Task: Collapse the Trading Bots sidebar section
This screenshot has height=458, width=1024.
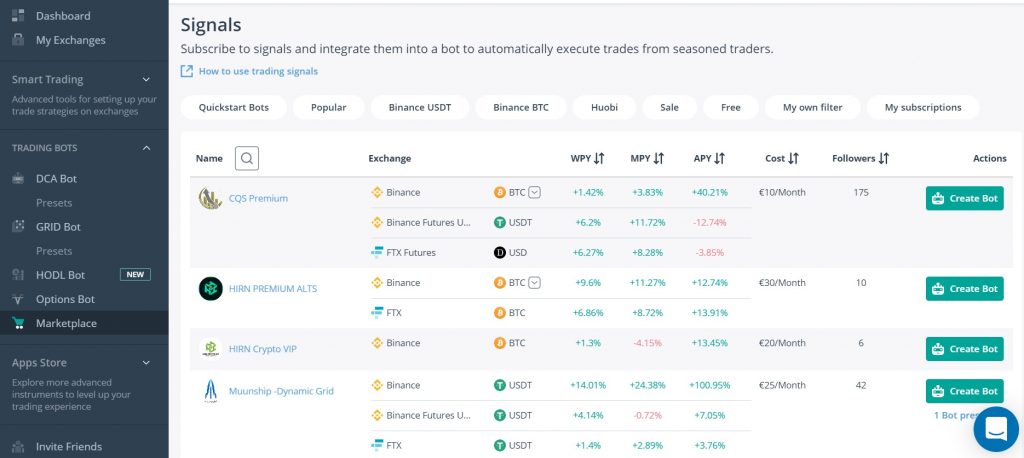Action: [x=146, y=148]
